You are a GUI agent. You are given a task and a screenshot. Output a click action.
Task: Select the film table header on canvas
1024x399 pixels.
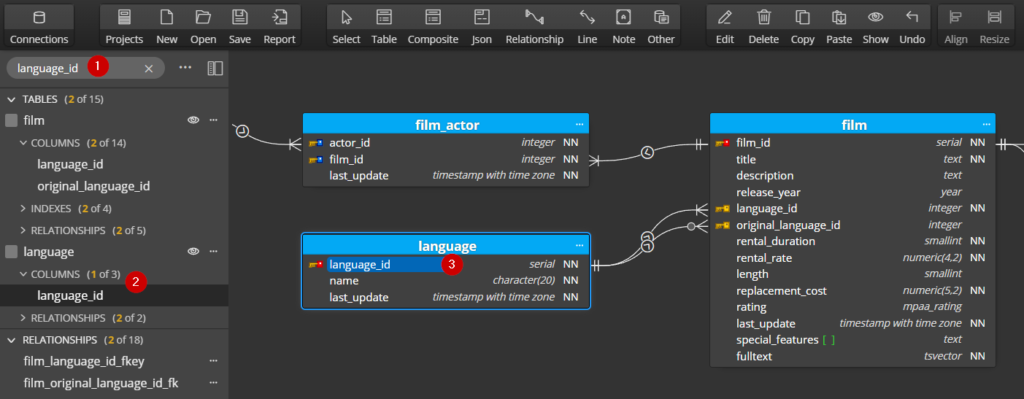pyautogui.click(x=853, y=124)
